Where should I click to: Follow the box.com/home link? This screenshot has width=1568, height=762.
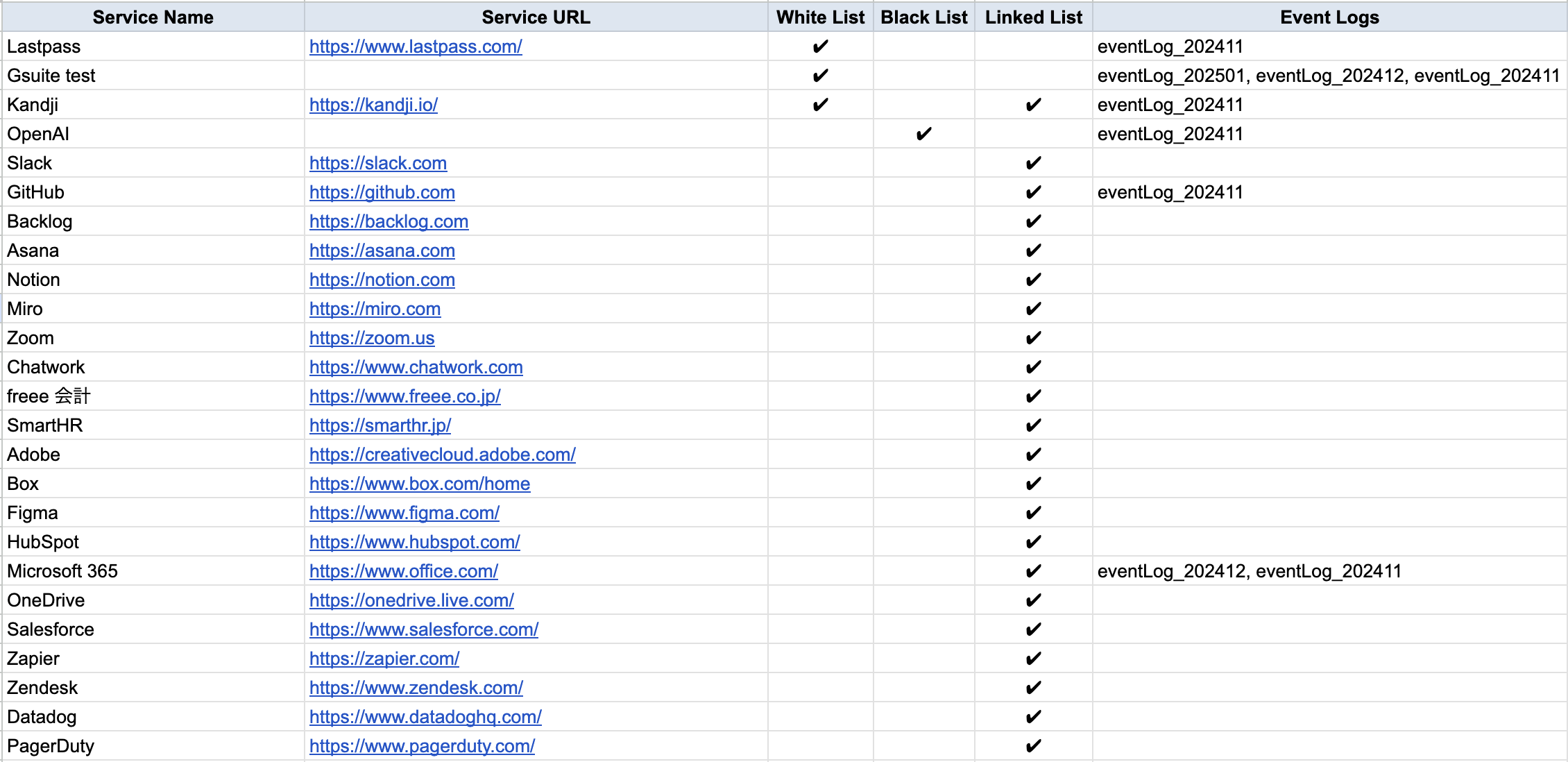(420, 484)
